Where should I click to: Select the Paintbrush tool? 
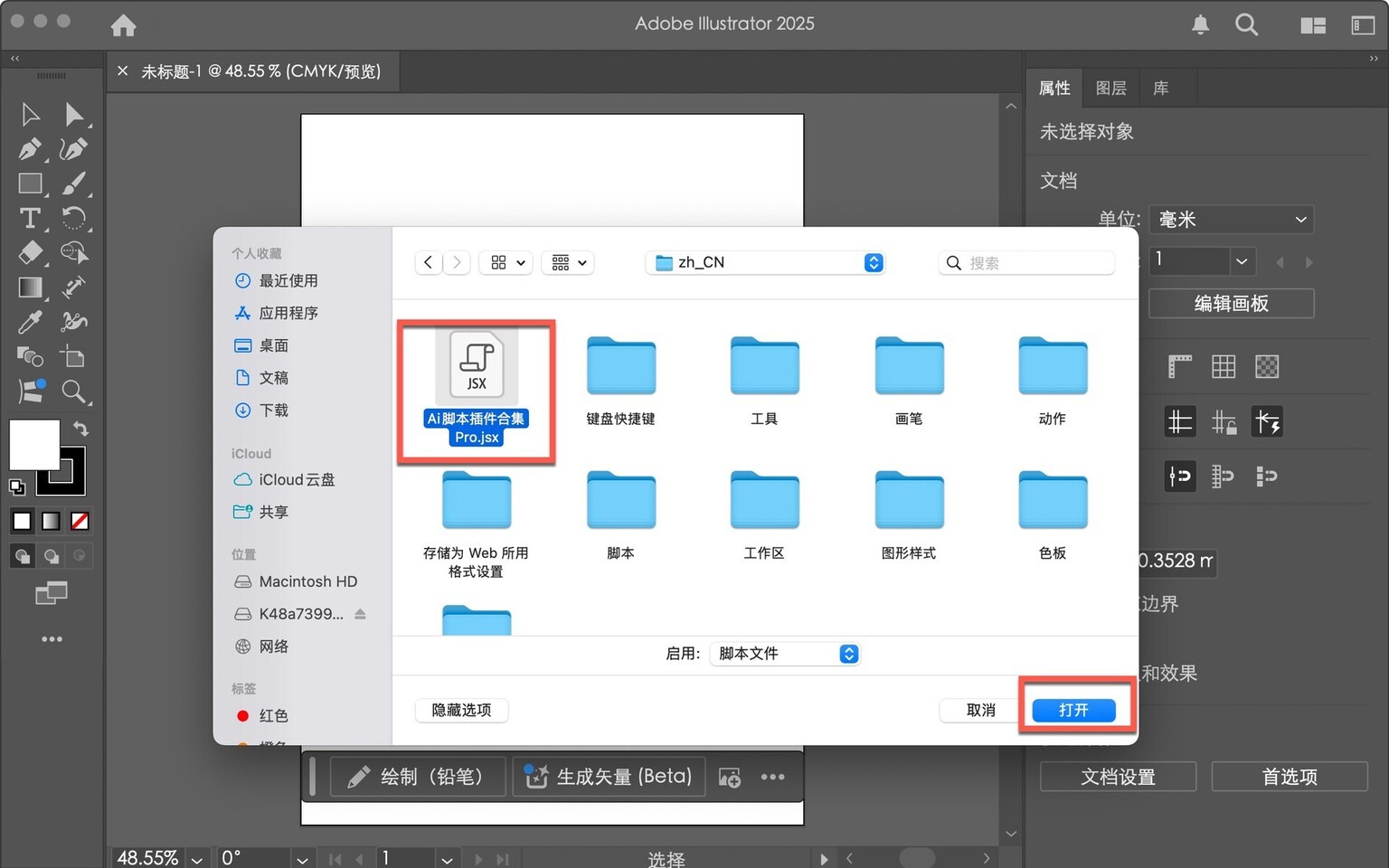[74, 184]
